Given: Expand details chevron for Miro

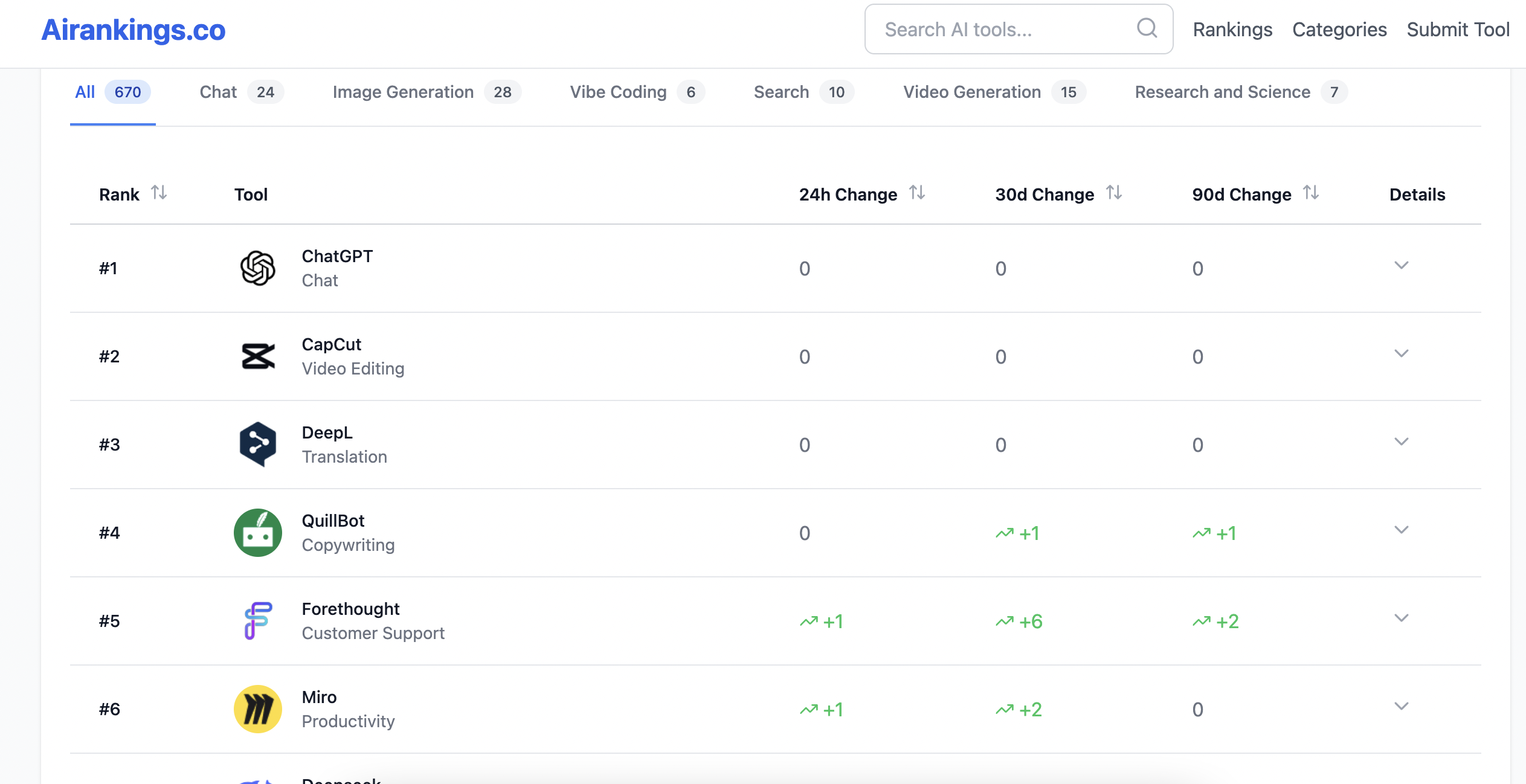Looking at the screenshot, I should coord(1401,707).
